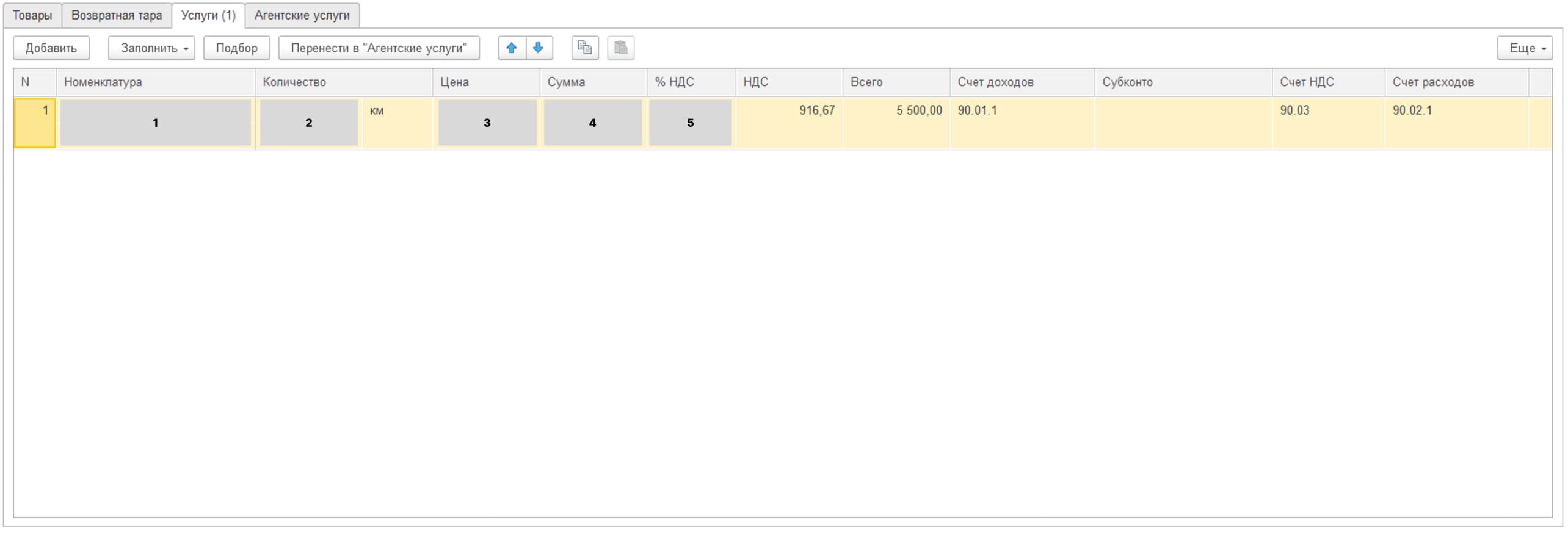Select the НДС cell showing 916,67
The height and width of the screenshot is (534, 1568).
[x=789, y=122]
